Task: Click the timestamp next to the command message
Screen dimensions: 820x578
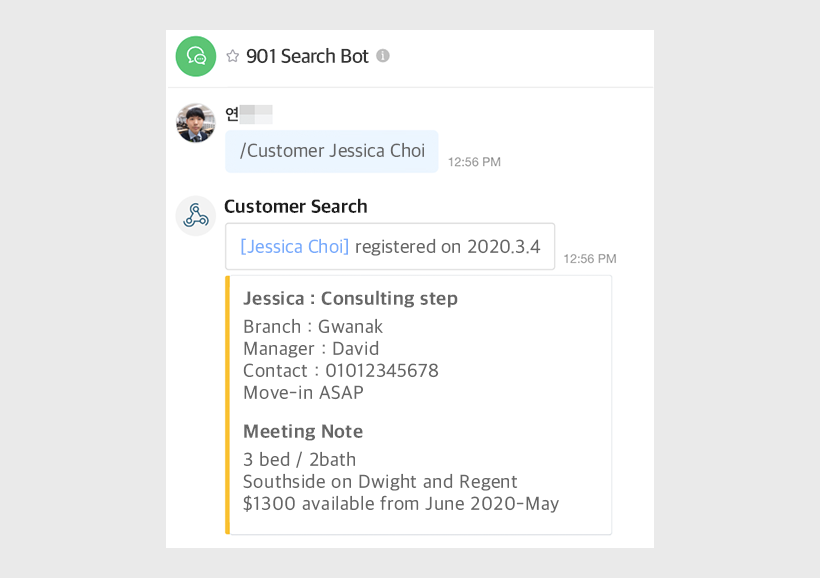Action: click(474, 162)
